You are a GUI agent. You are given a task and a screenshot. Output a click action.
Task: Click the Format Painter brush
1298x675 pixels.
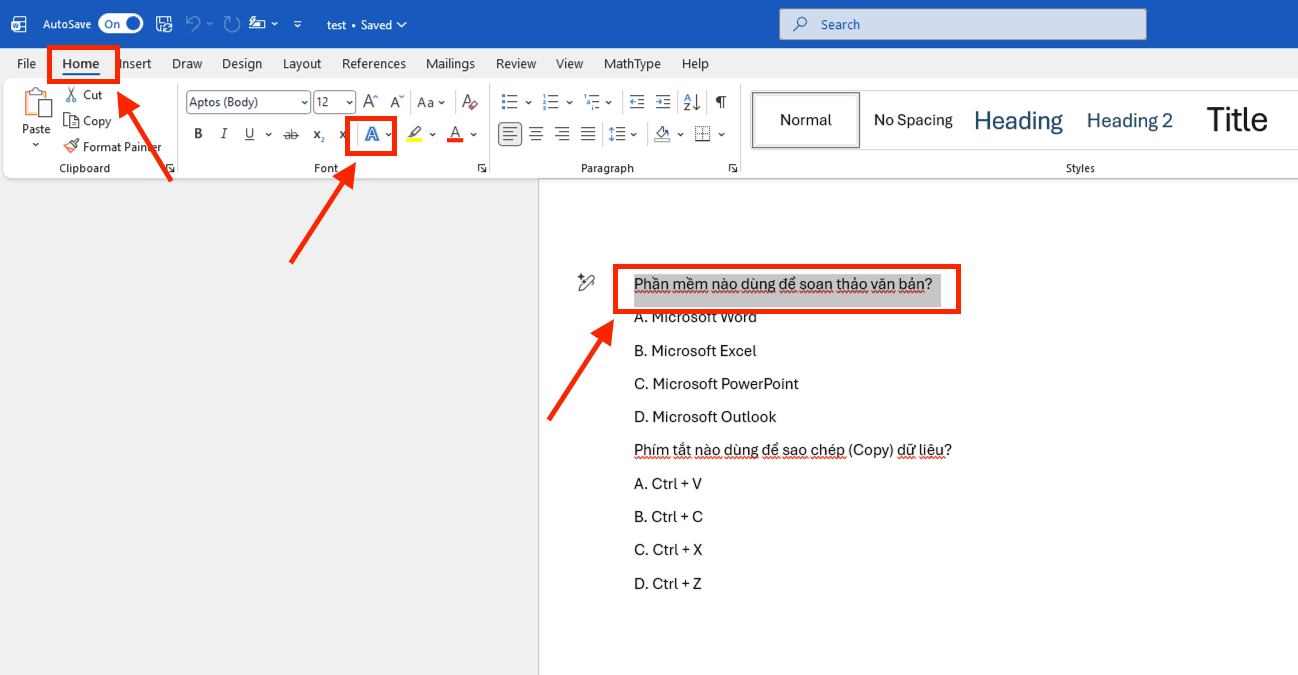(111, 146)
